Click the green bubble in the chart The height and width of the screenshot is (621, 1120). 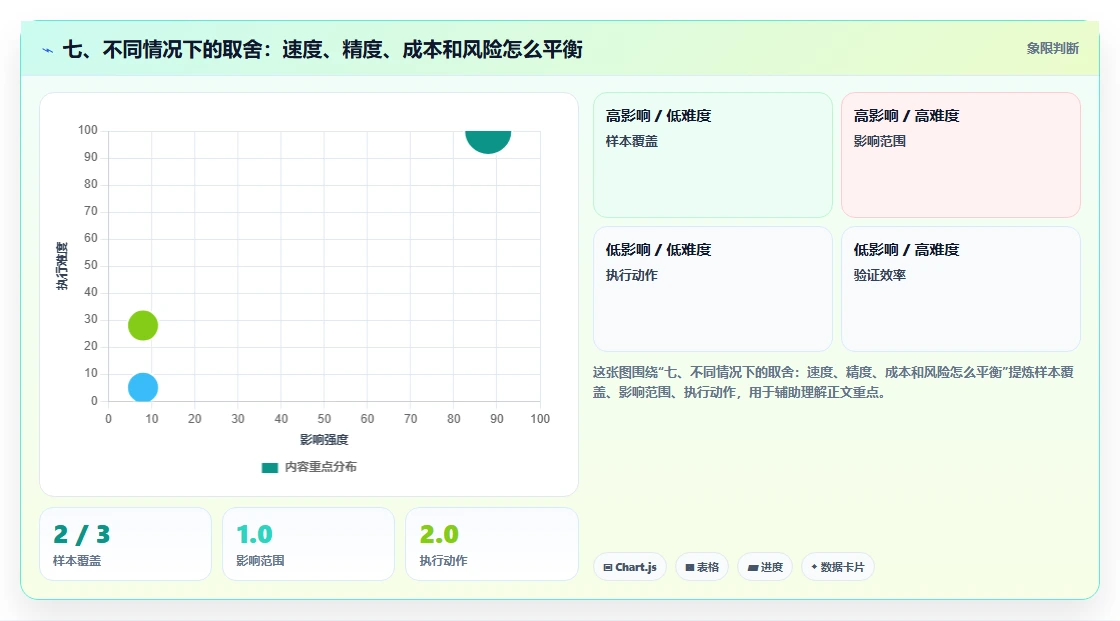(x=143, y=325)
